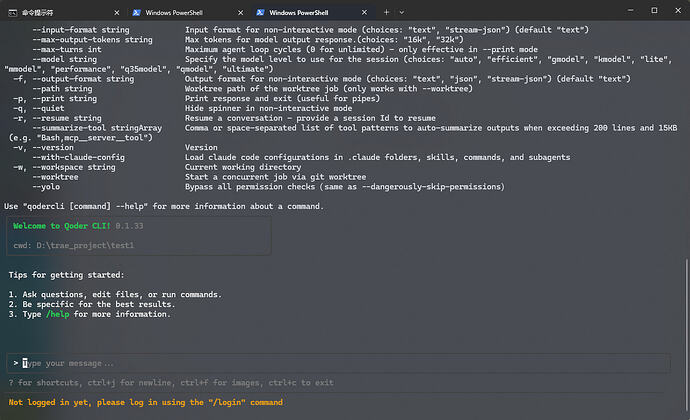
Task: Click the '--yolo' option text
Action: click(x=46, y=187)
